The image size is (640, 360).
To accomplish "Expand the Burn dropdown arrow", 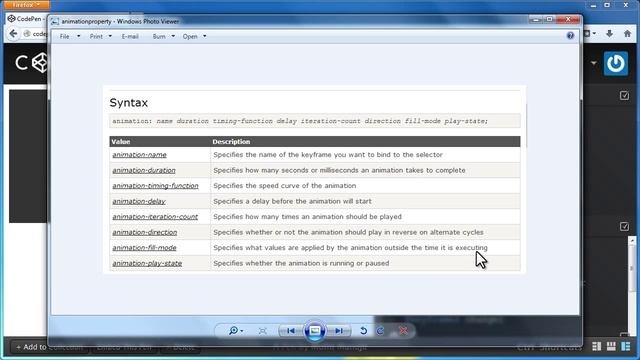I will point(173,36).
